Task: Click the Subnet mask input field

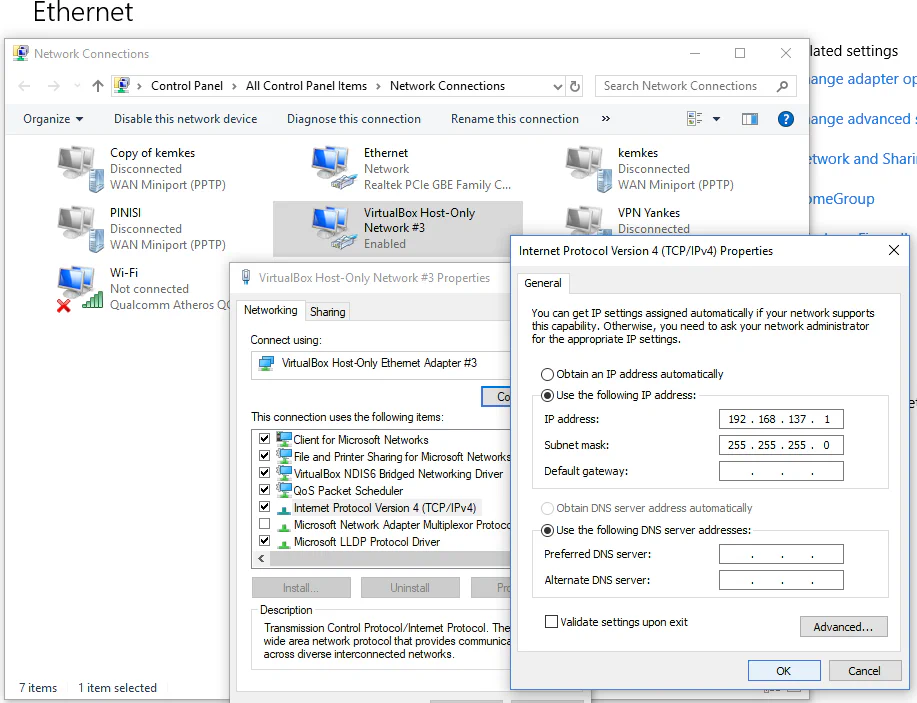Action: tap(781, 445)
